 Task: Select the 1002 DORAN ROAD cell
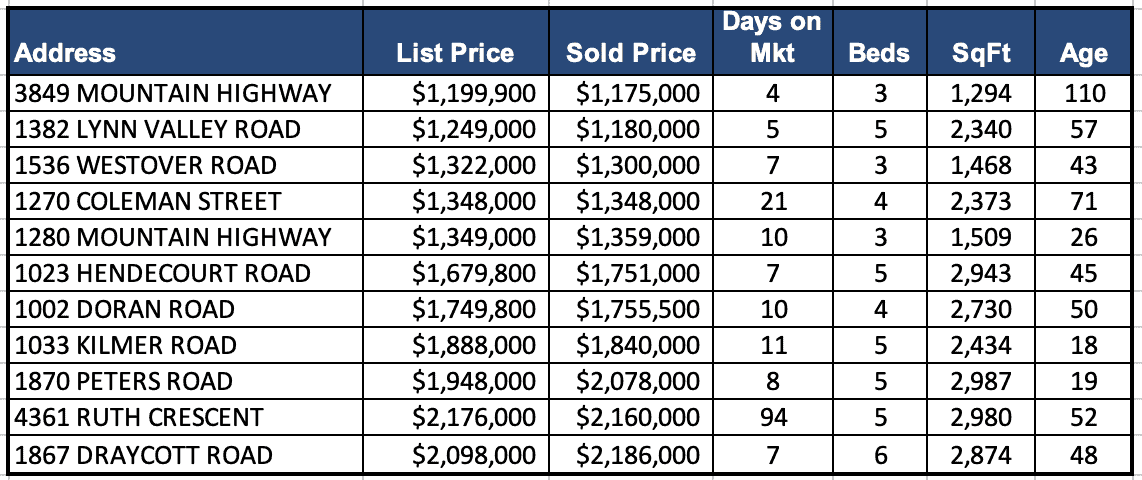pos(125,309)
